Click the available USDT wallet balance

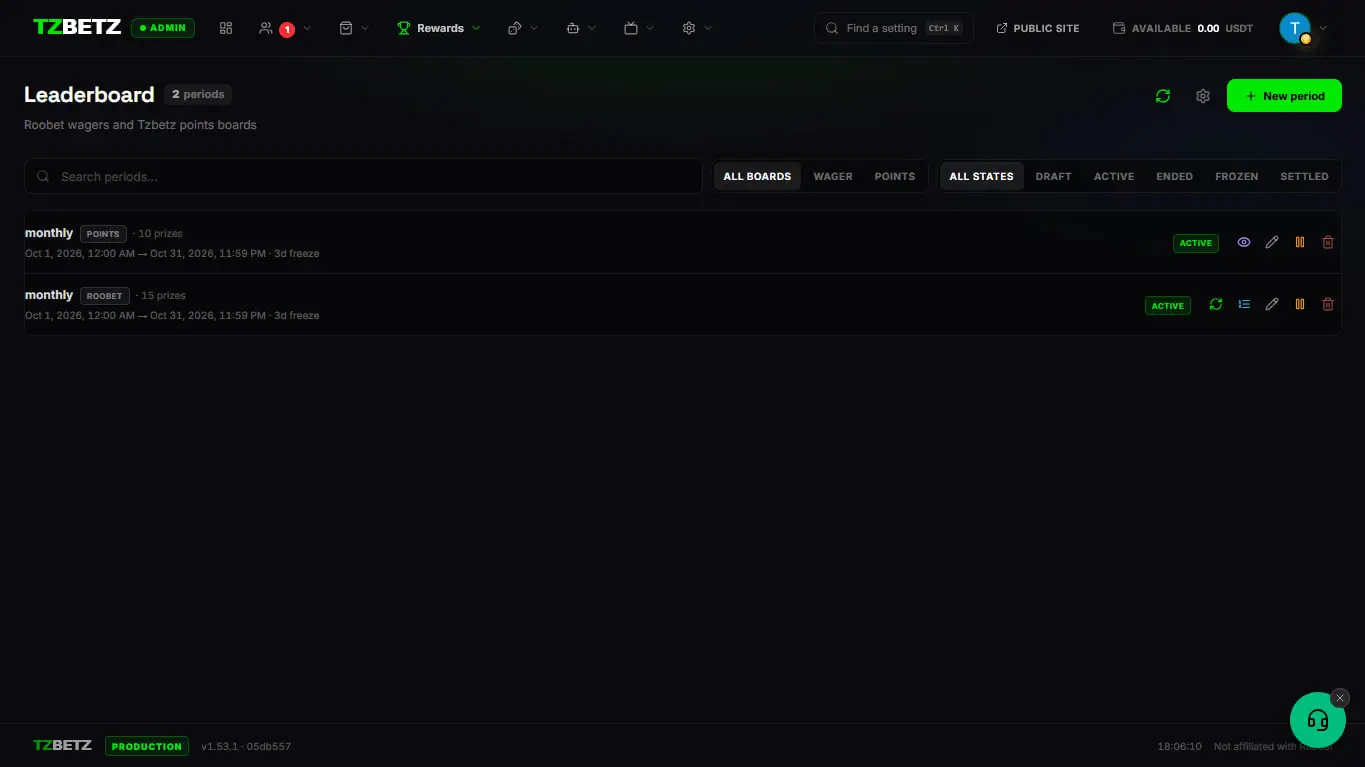click(x=1183, y=28)
